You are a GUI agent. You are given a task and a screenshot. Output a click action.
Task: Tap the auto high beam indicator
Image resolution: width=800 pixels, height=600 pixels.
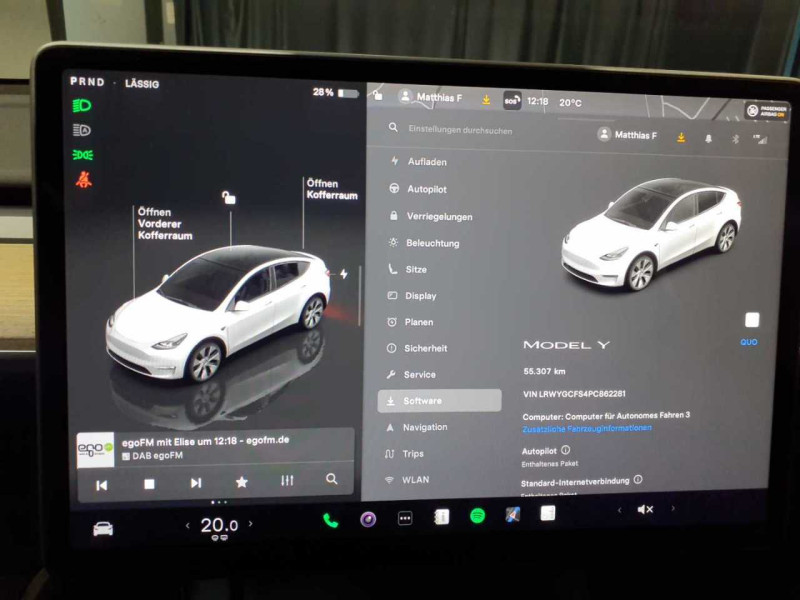(82, 131)
